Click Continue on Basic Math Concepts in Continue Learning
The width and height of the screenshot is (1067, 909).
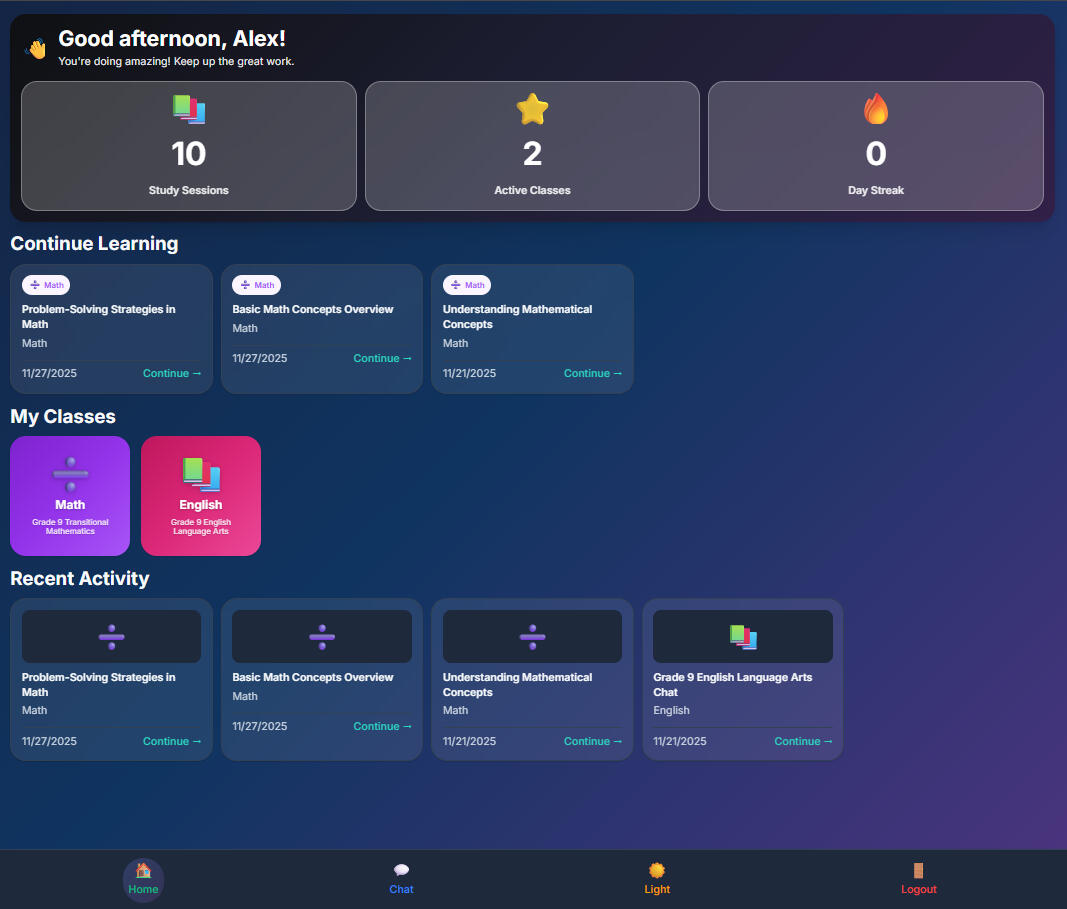point(382,358)
